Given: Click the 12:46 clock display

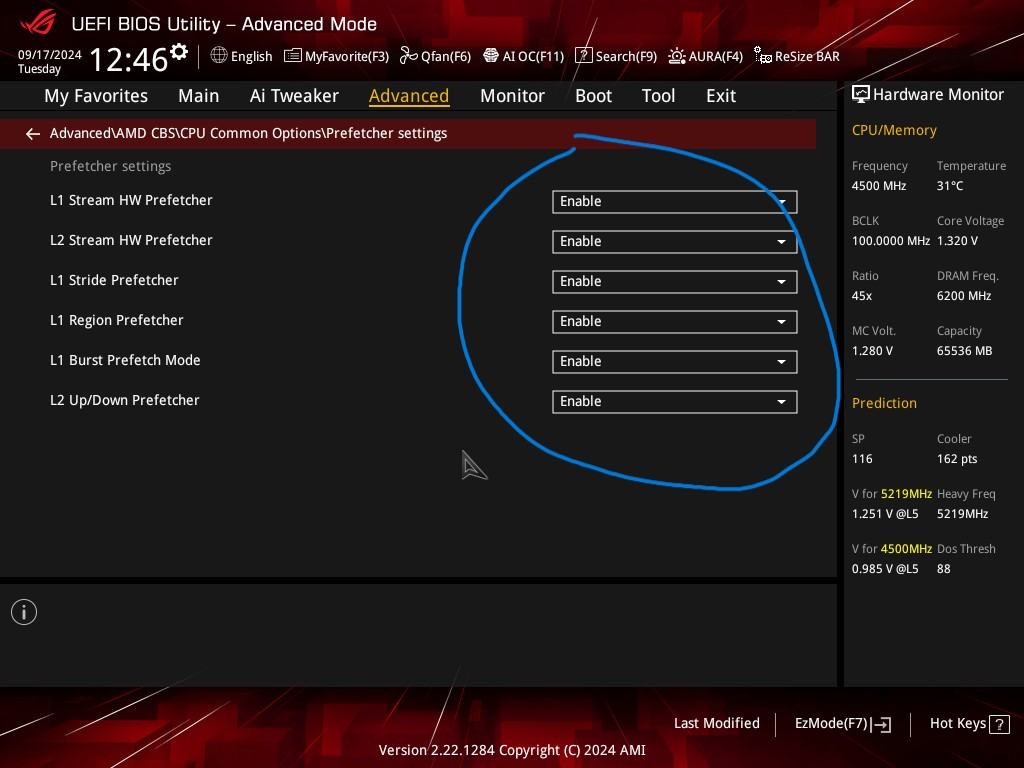Looking at the screenshot, I should pos(129,60).
